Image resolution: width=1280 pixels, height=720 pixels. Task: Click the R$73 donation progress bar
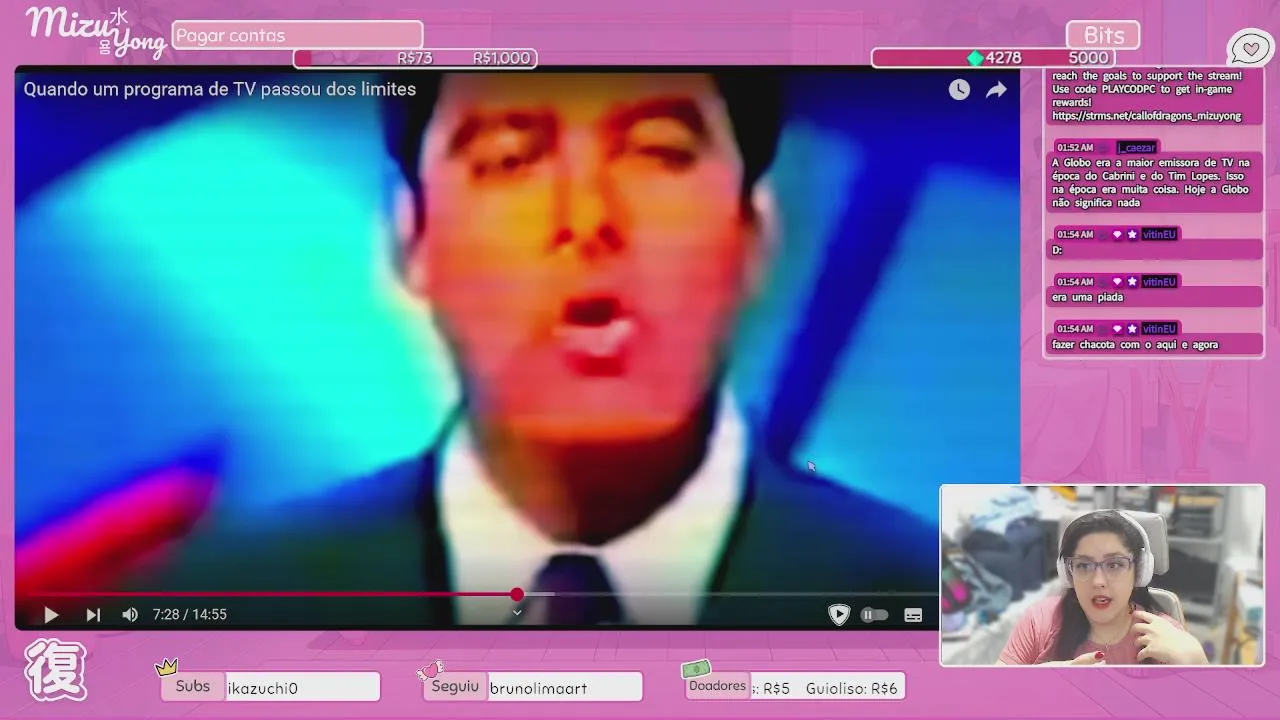[x=415, y=58]
